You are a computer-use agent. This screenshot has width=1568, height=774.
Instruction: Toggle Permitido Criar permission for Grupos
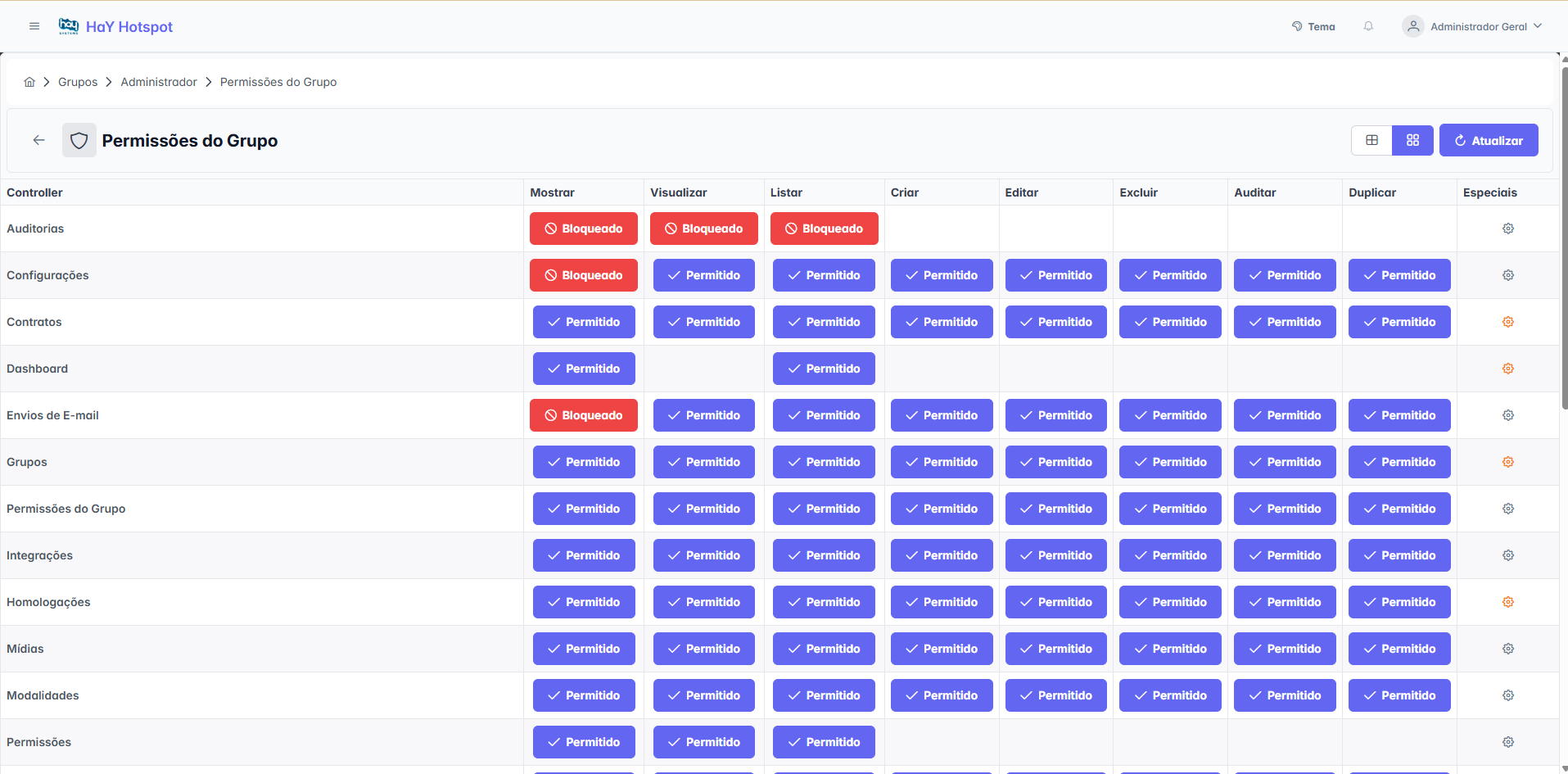[942, 462]
